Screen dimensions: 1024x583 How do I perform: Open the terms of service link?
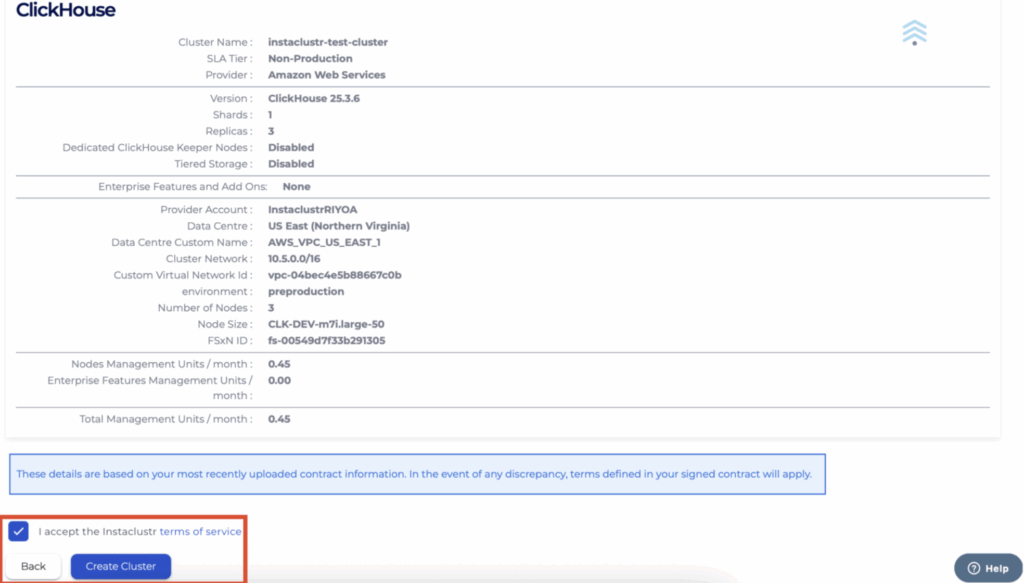click(x=200, y=532)
